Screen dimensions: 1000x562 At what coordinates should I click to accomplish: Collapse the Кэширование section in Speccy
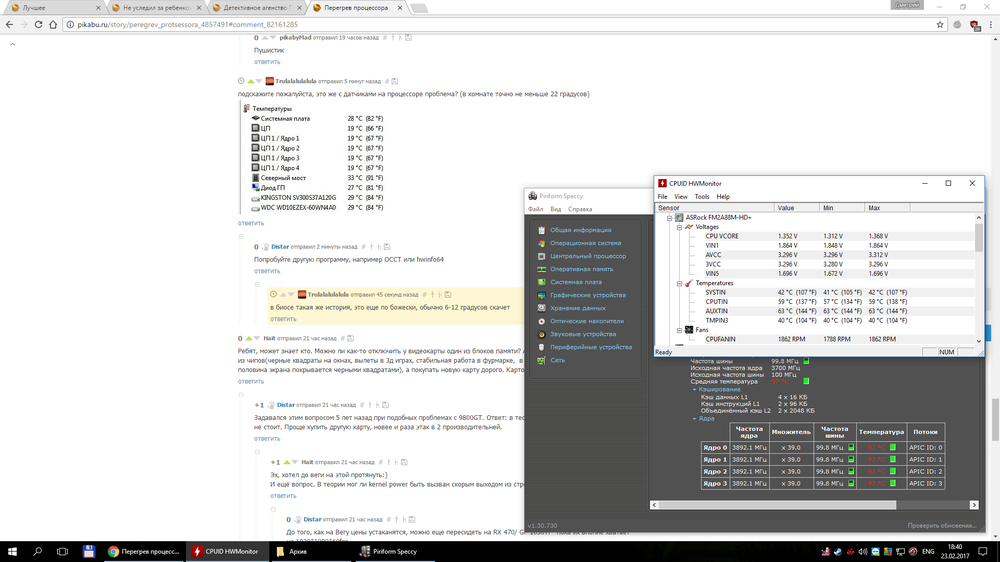coord(694,389)
